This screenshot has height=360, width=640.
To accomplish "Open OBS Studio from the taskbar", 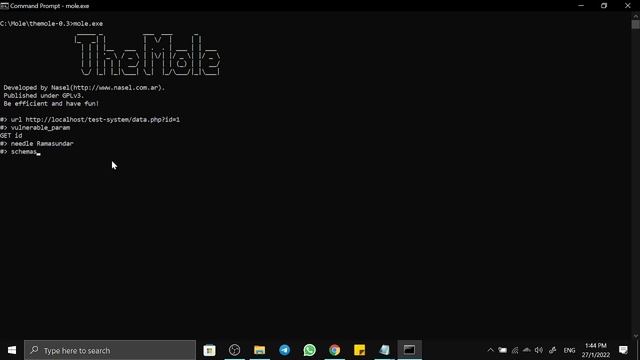I will pos(234,350).
